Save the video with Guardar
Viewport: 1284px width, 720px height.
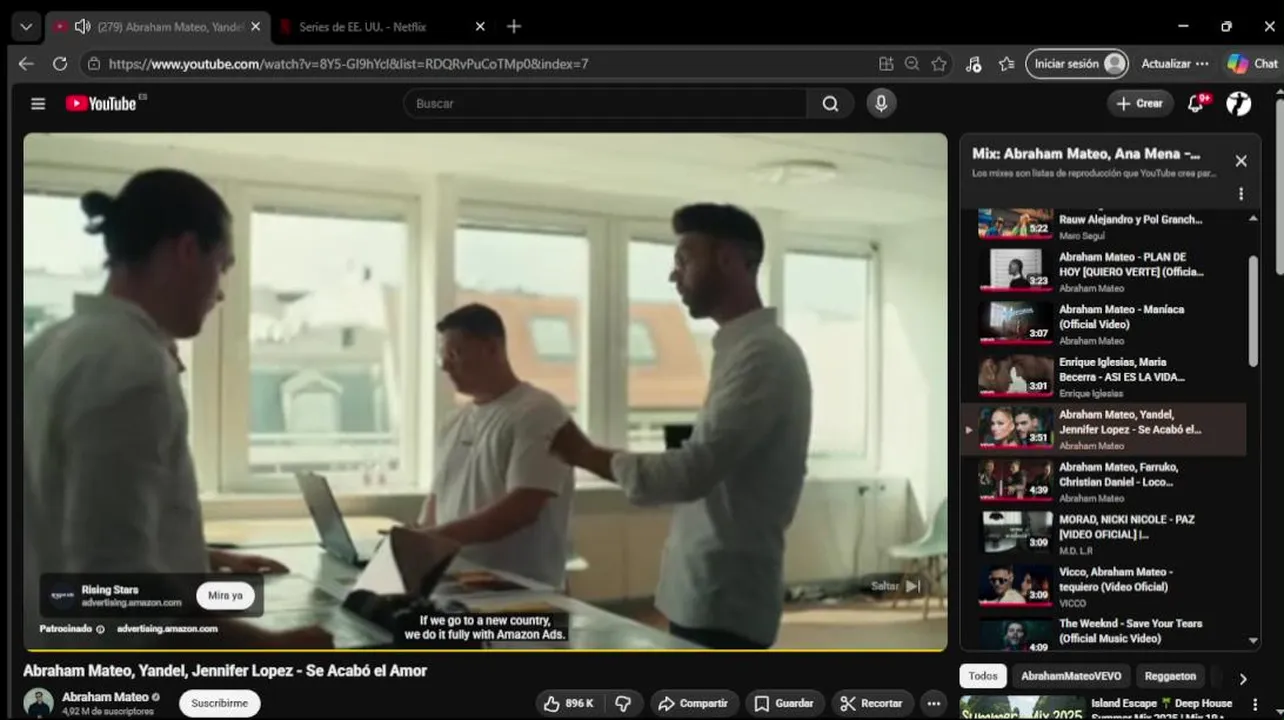(784, 703)
